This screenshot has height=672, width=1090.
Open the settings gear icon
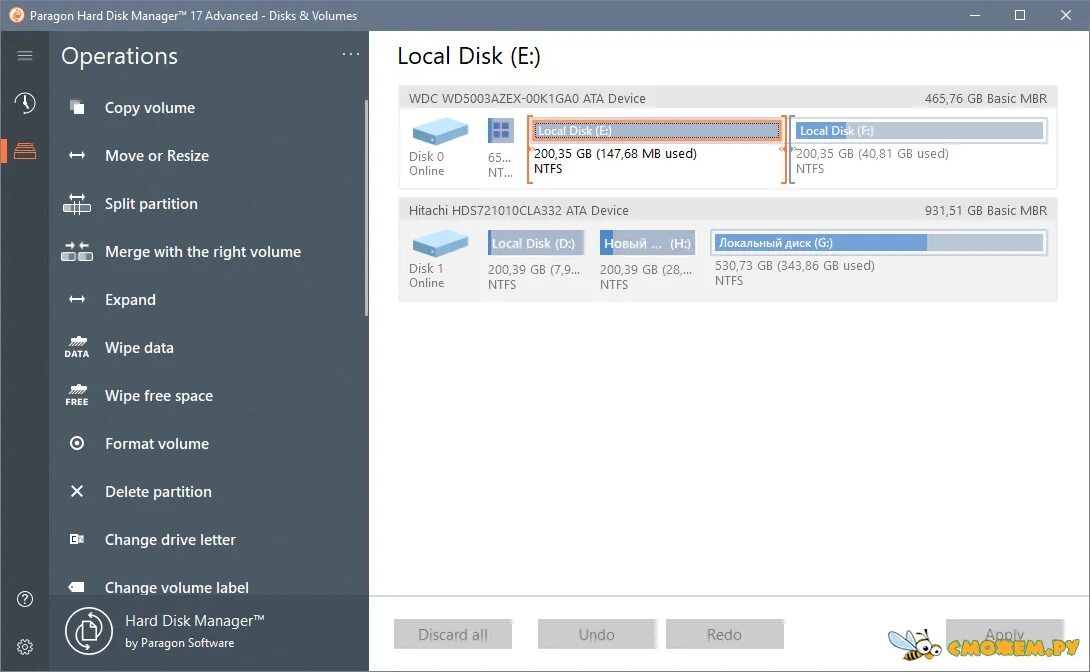(25, 647)
